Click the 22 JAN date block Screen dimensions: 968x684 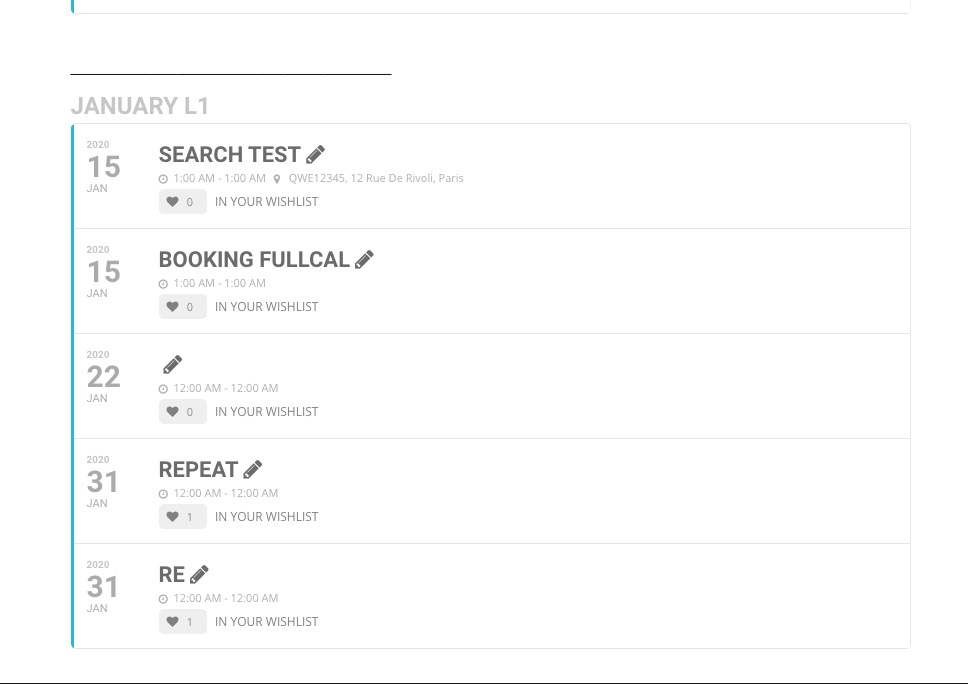103,377
